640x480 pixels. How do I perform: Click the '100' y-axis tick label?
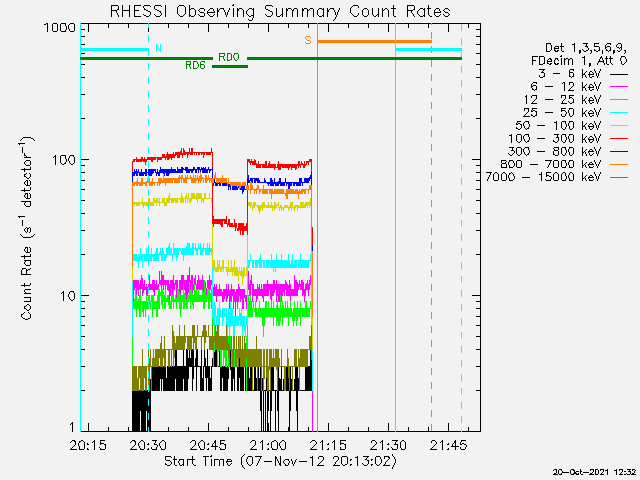coord(64,160)
